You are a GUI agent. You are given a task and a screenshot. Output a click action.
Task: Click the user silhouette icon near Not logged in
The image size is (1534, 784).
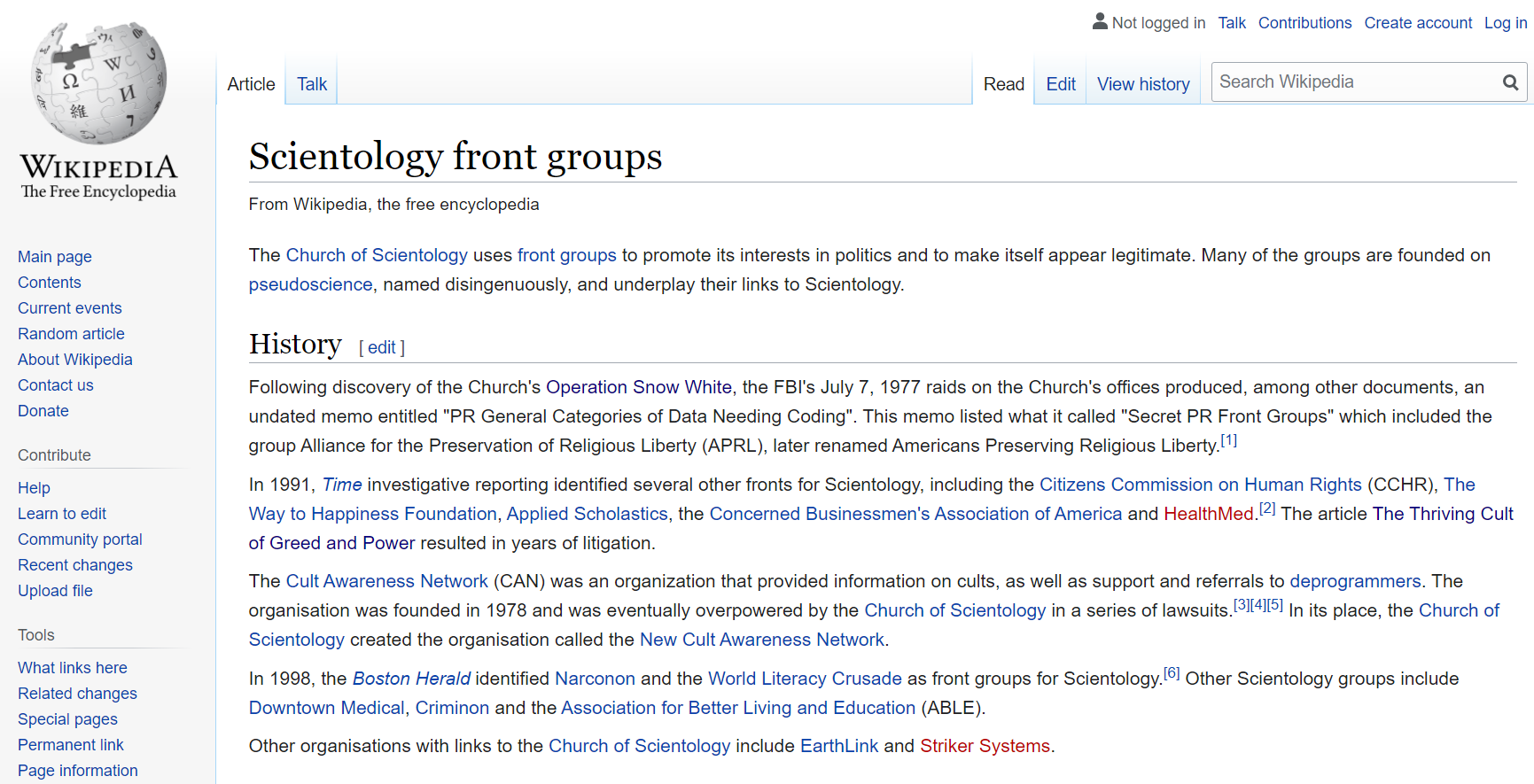click(x=1100, y=21)
